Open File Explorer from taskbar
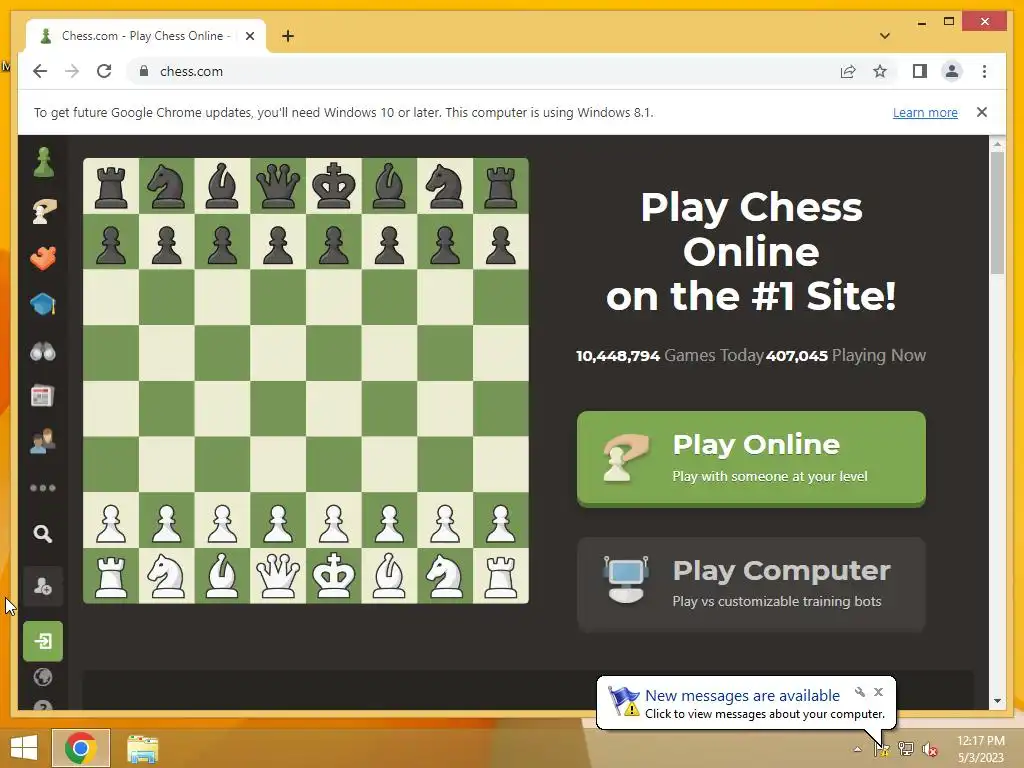 142,748
